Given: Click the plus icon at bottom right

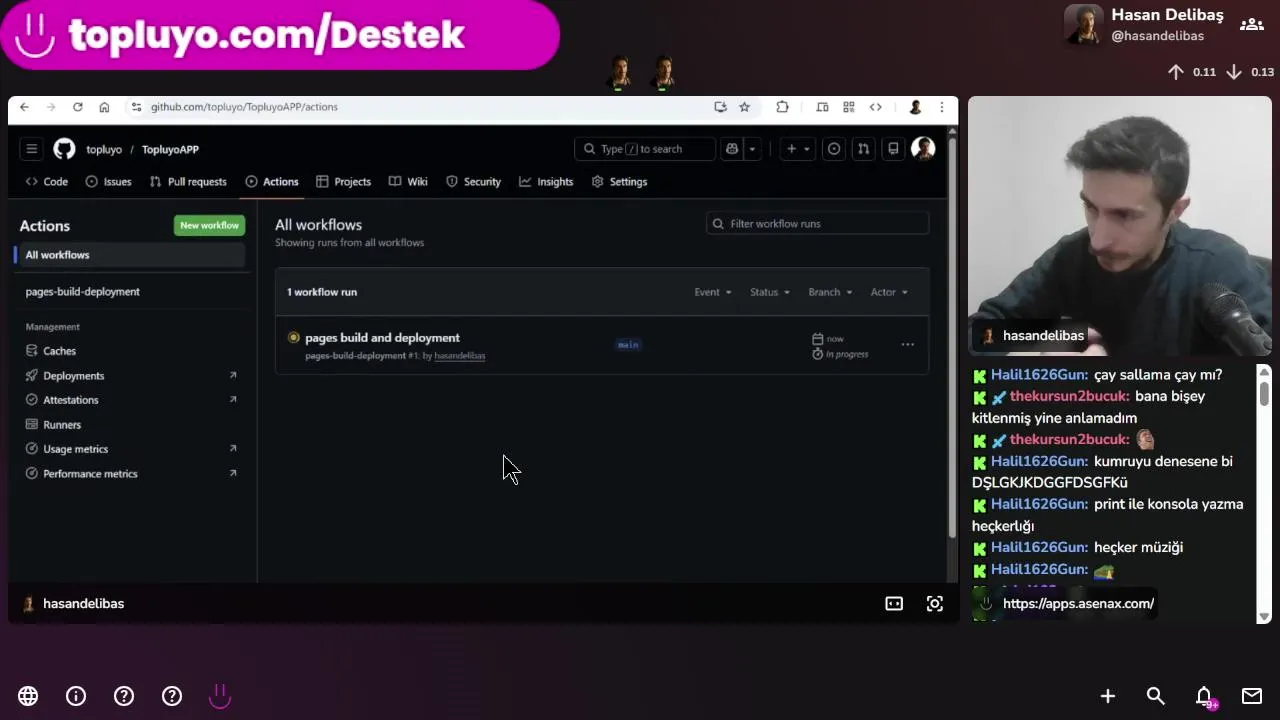Looking at the screenshot, I should [x=1108, y=696].
